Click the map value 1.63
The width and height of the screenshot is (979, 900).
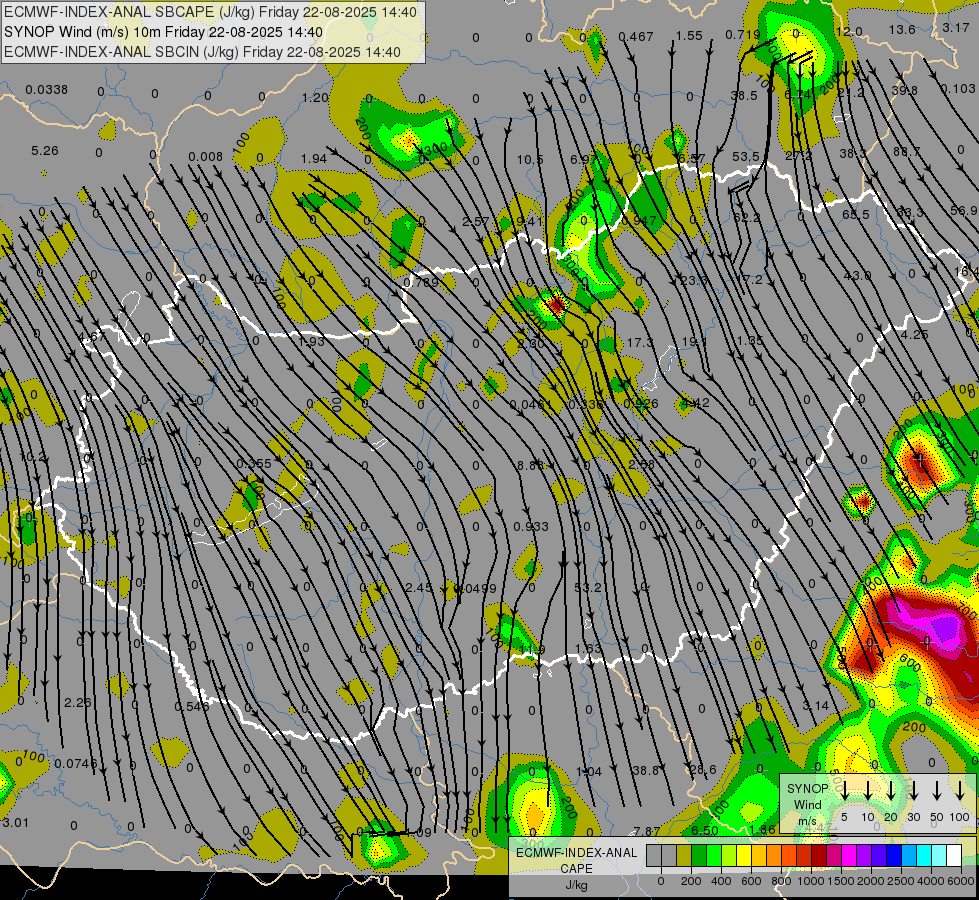(x=588, y=648)
